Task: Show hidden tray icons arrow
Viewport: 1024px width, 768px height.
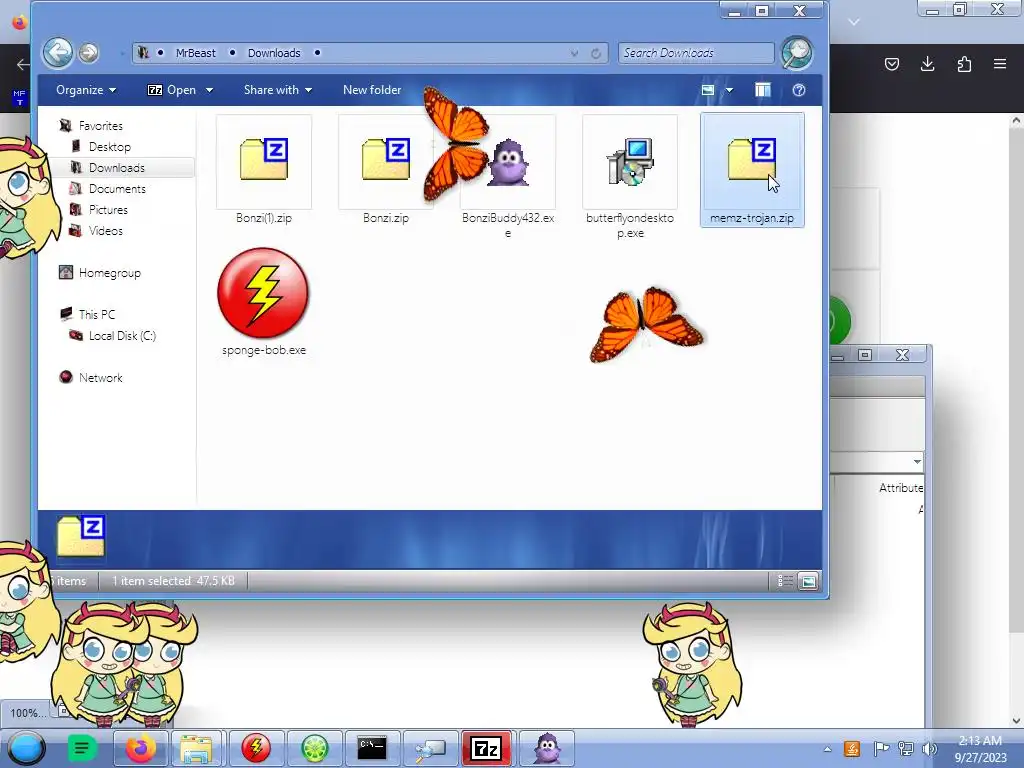Action: (x=827, y=749)
